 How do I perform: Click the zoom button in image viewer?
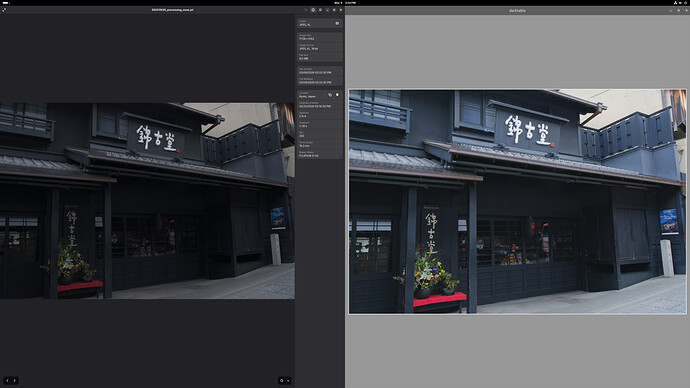click(282, 381)
